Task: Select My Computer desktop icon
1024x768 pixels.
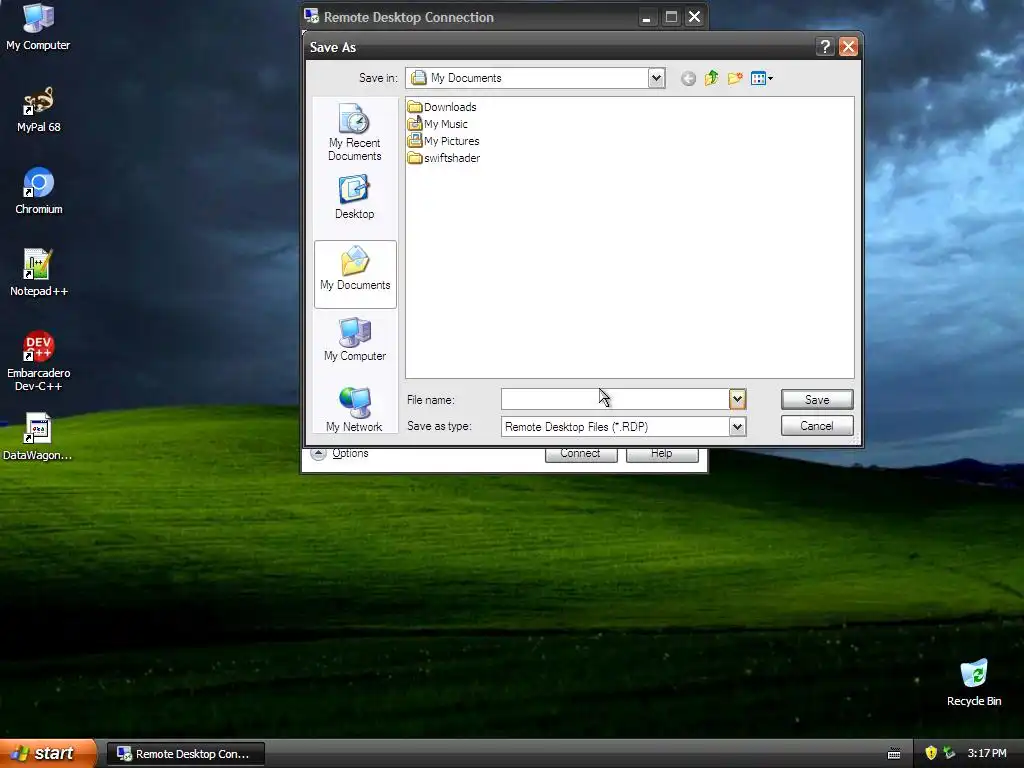Action: 38,27
